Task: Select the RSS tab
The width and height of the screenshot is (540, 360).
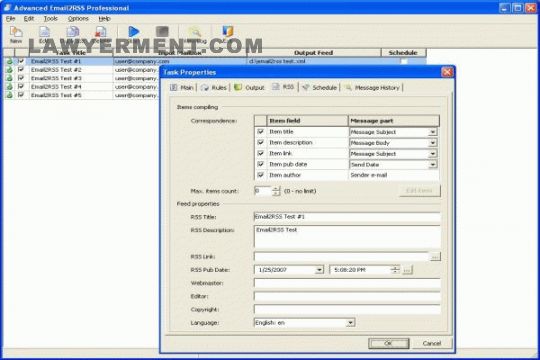Action: pyautogui.click(x=283, y=87)
